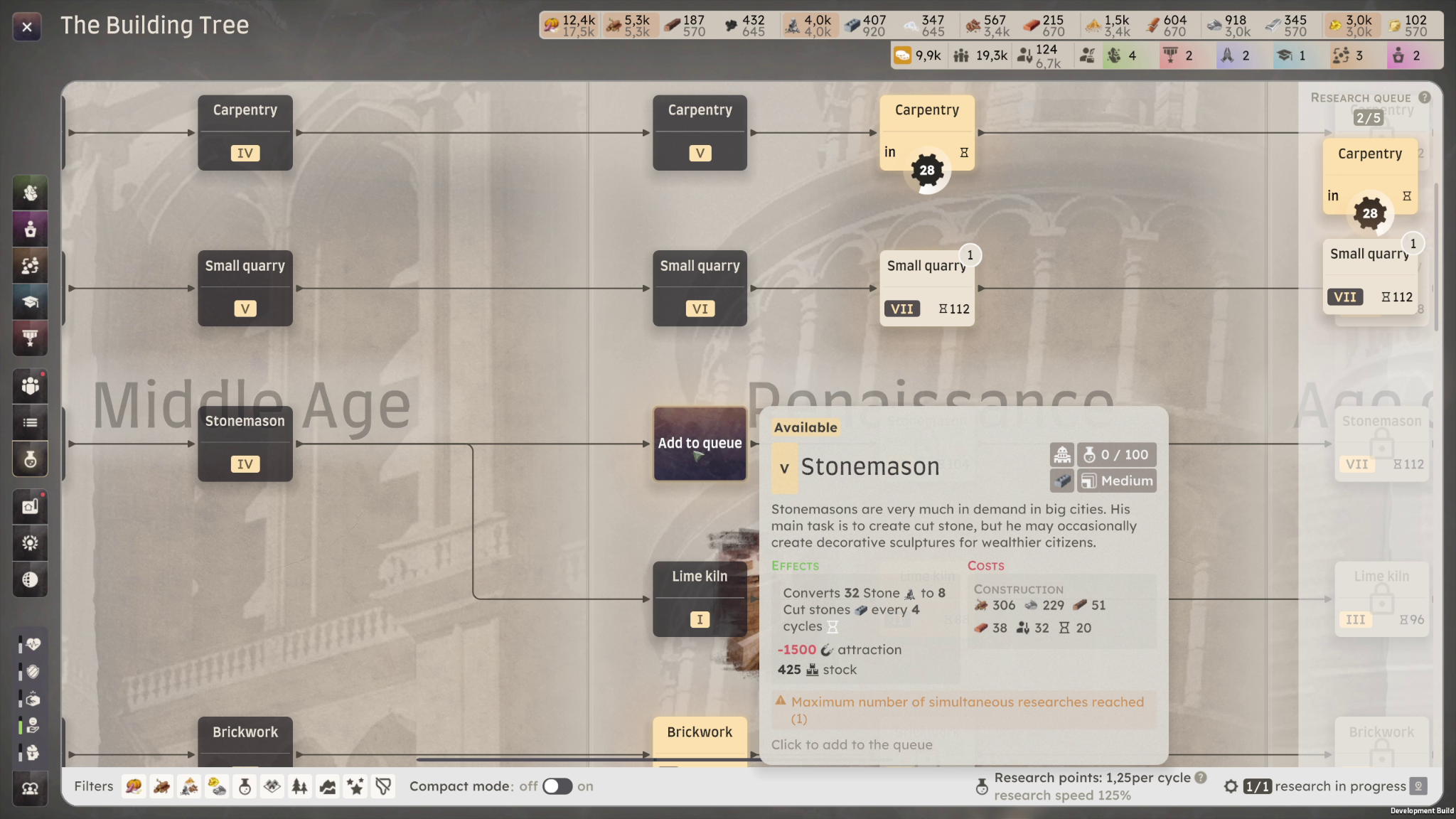Click the pumpkin food filter icon

pyautogui.click(x=134, y=786)
